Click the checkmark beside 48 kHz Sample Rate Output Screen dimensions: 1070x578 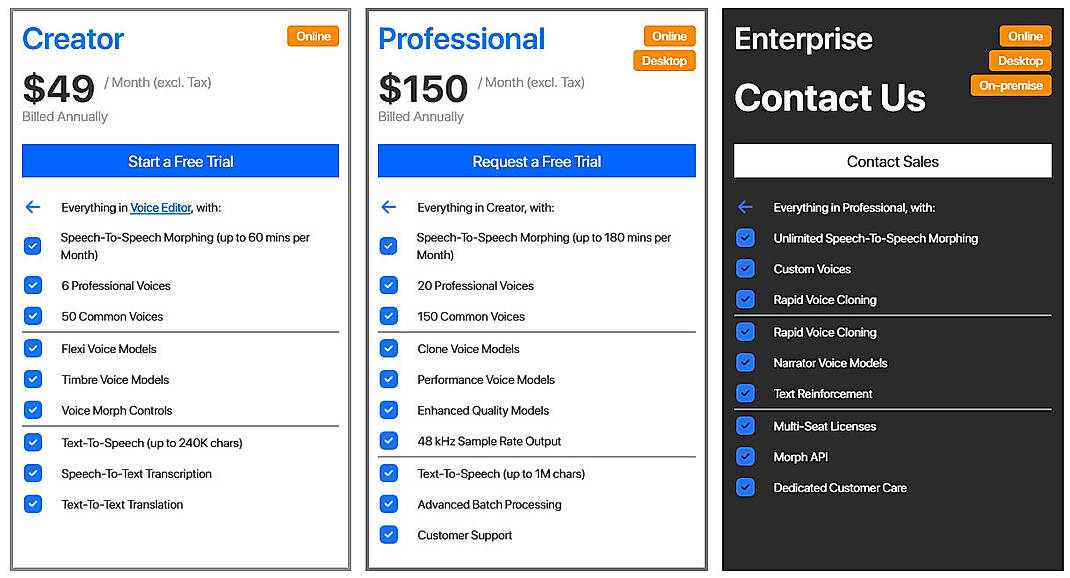click(389, 441)
